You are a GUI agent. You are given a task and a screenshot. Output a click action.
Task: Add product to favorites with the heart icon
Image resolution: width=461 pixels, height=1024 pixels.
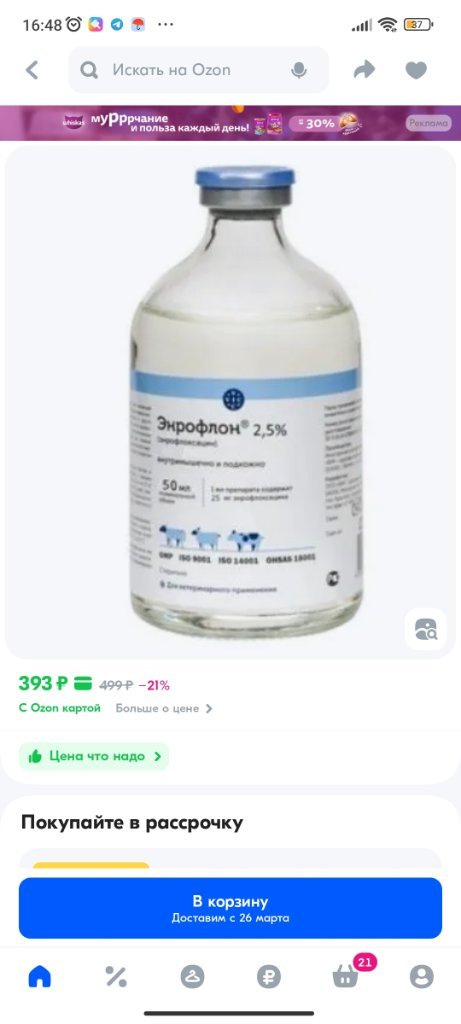tap(416, 70)
